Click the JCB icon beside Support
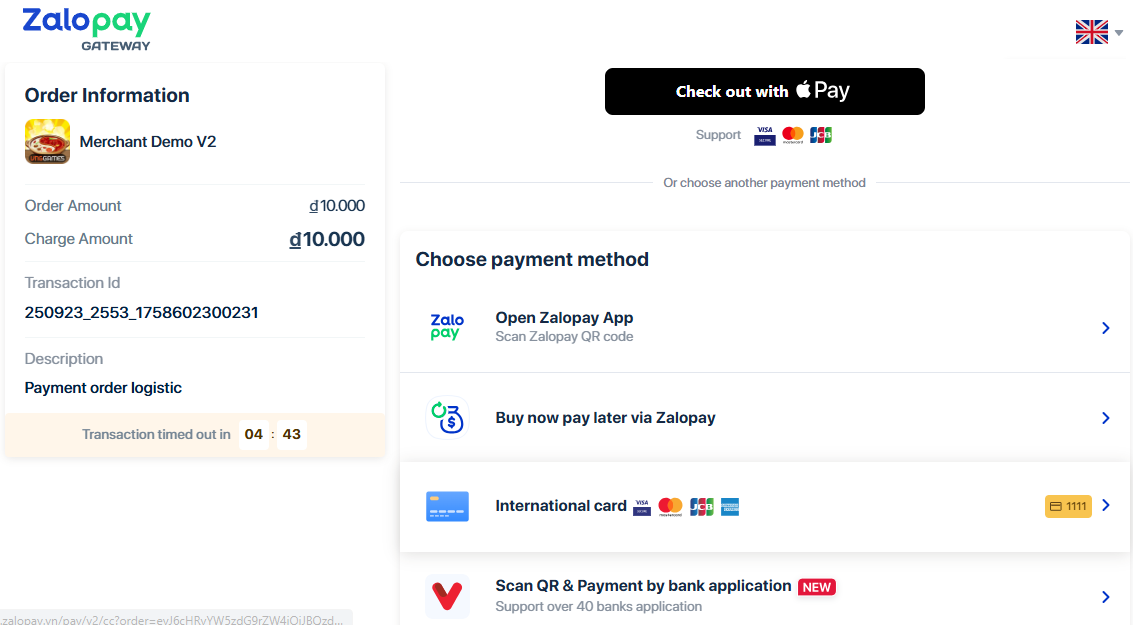The width and height of the screenshot is (1133, 625). pos(821,135)
